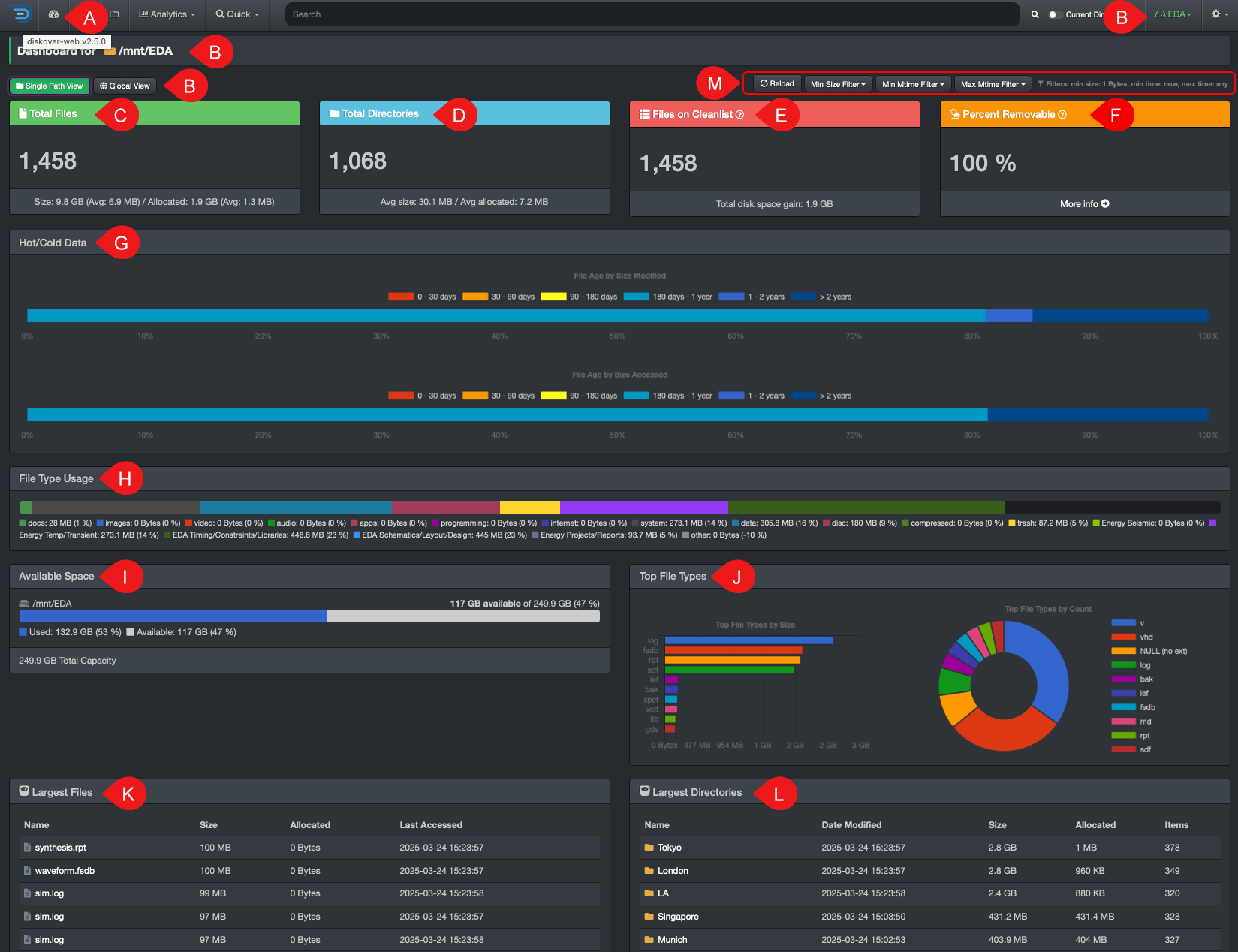Click the folder icon beside LA
This screenshot has height=952, width=1238.
coord(649,893)
